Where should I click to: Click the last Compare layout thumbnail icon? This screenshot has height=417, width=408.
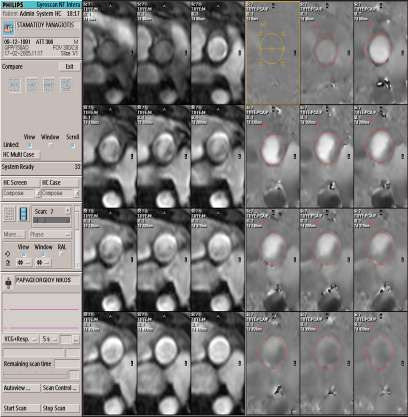pos(66,86)
